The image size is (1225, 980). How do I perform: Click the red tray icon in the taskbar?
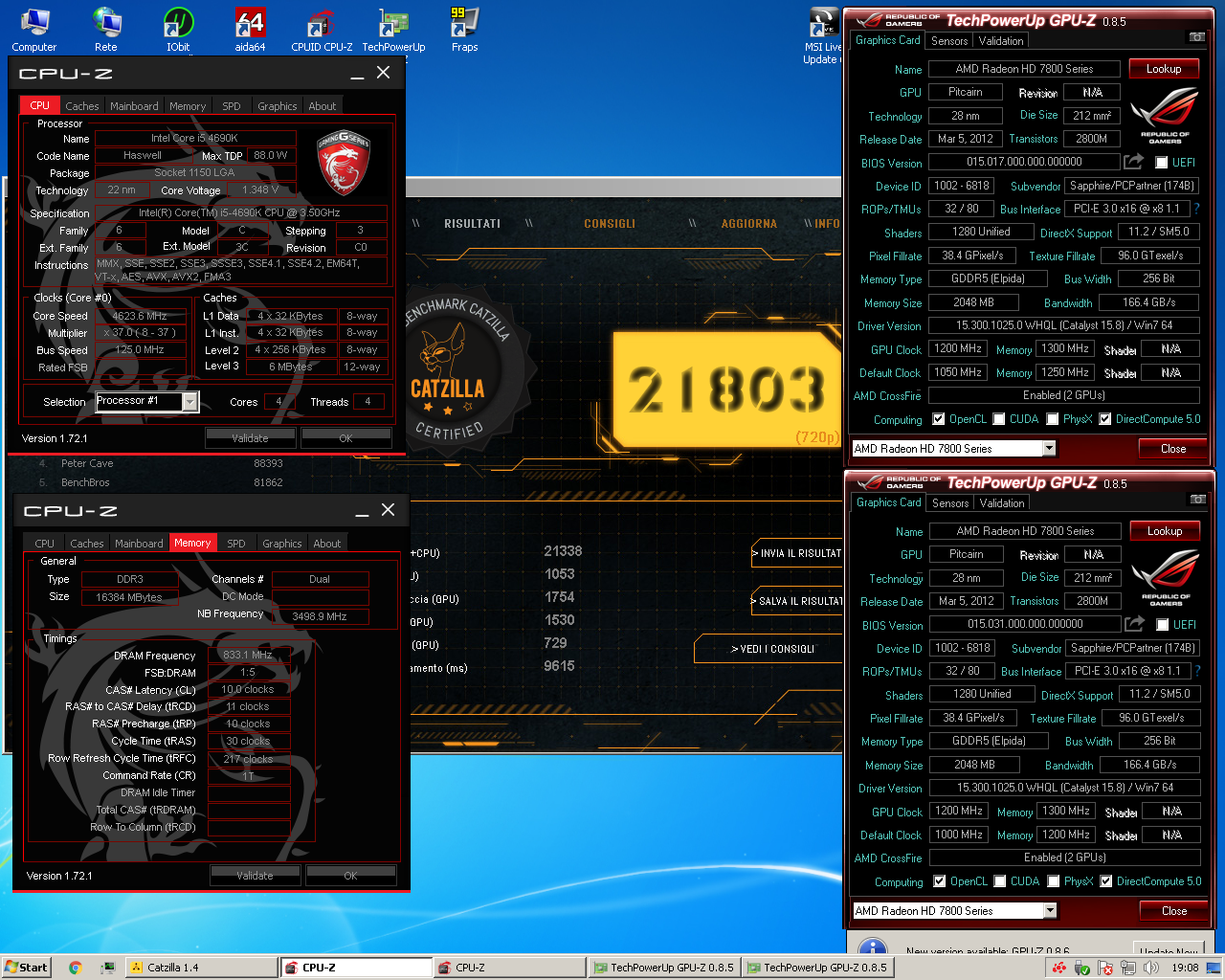[1059, 968]
